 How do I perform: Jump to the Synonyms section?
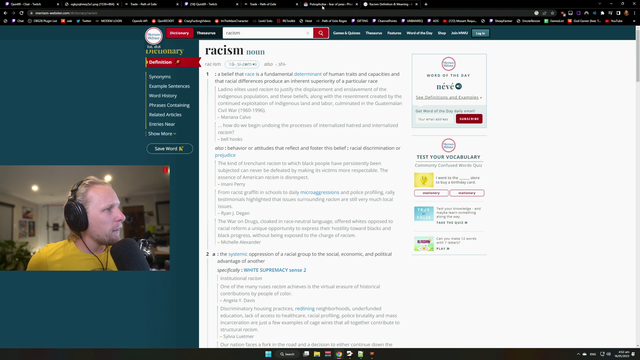[160, 77]
